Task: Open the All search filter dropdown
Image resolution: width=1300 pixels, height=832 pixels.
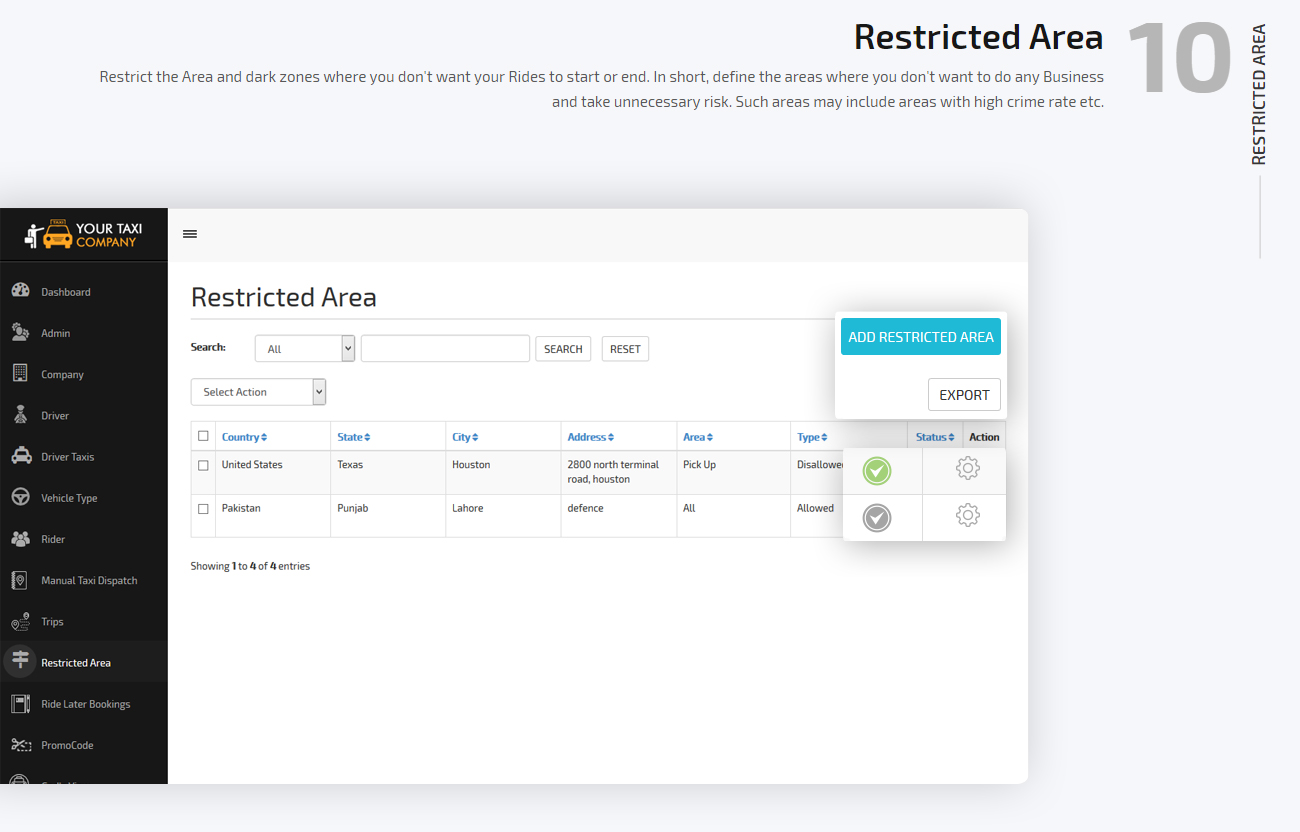Action: [304, 347]
